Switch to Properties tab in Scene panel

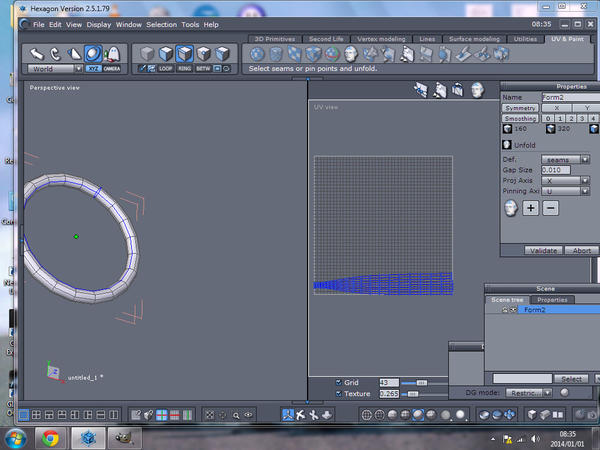click(x=552, y=300)
